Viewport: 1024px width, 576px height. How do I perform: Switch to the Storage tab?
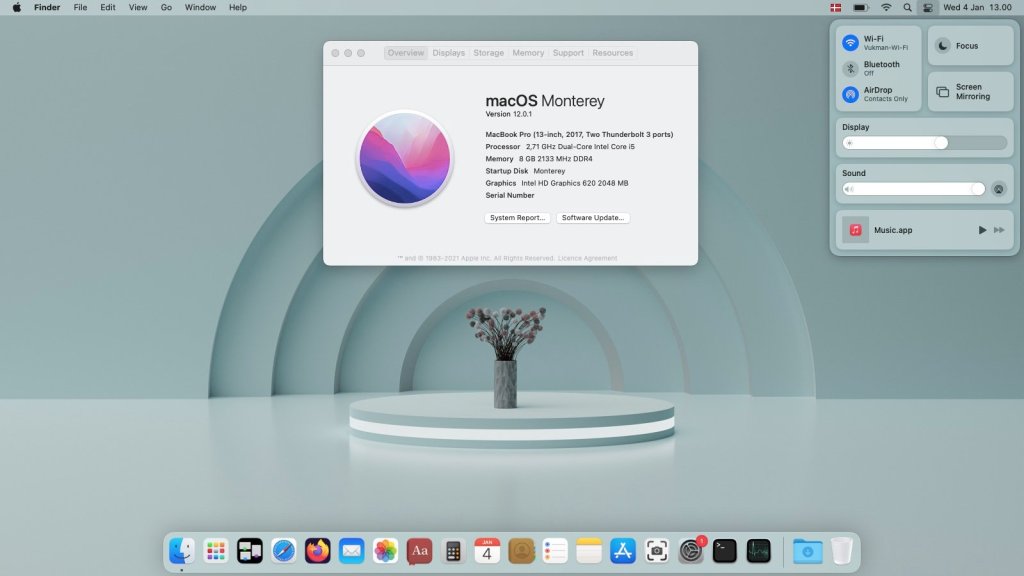pos(489,53)
